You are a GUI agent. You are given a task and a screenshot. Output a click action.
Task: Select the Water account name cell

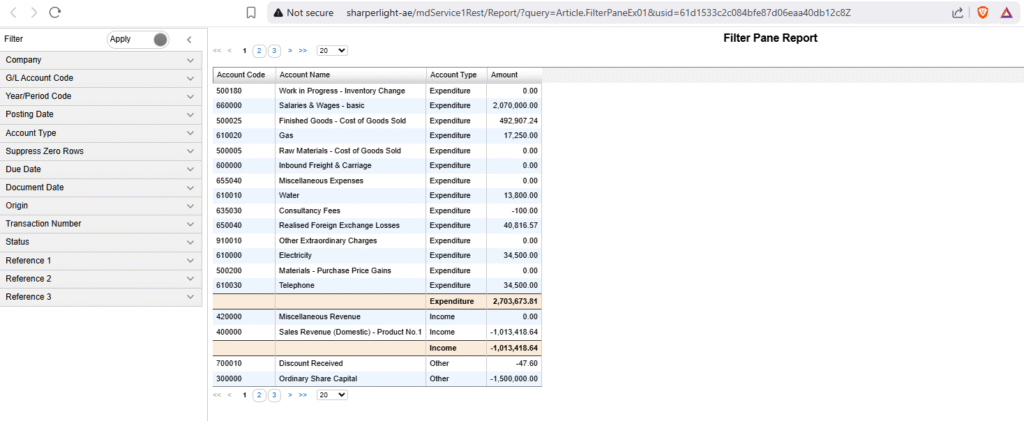click(351, 196)
